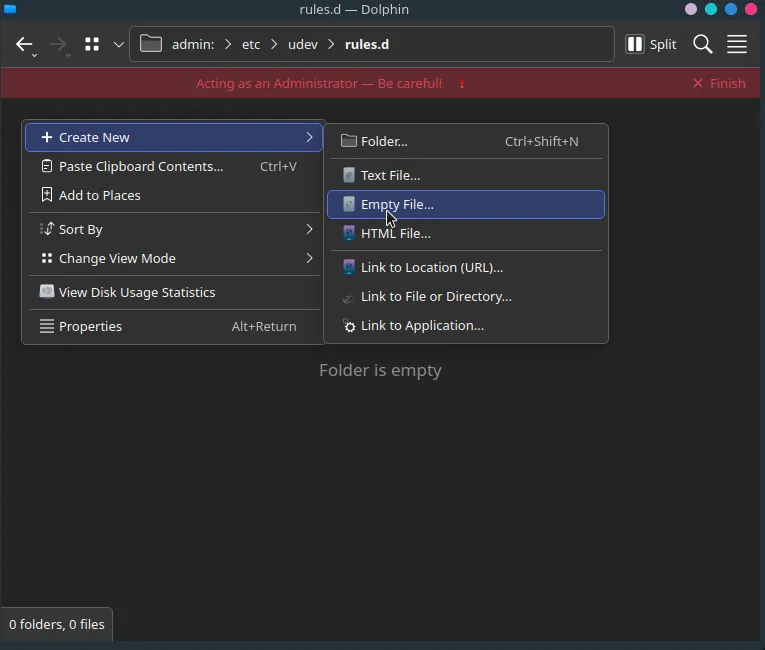Create a new Folder
This screenshot has width=765, height=650.
click(466, 142)
